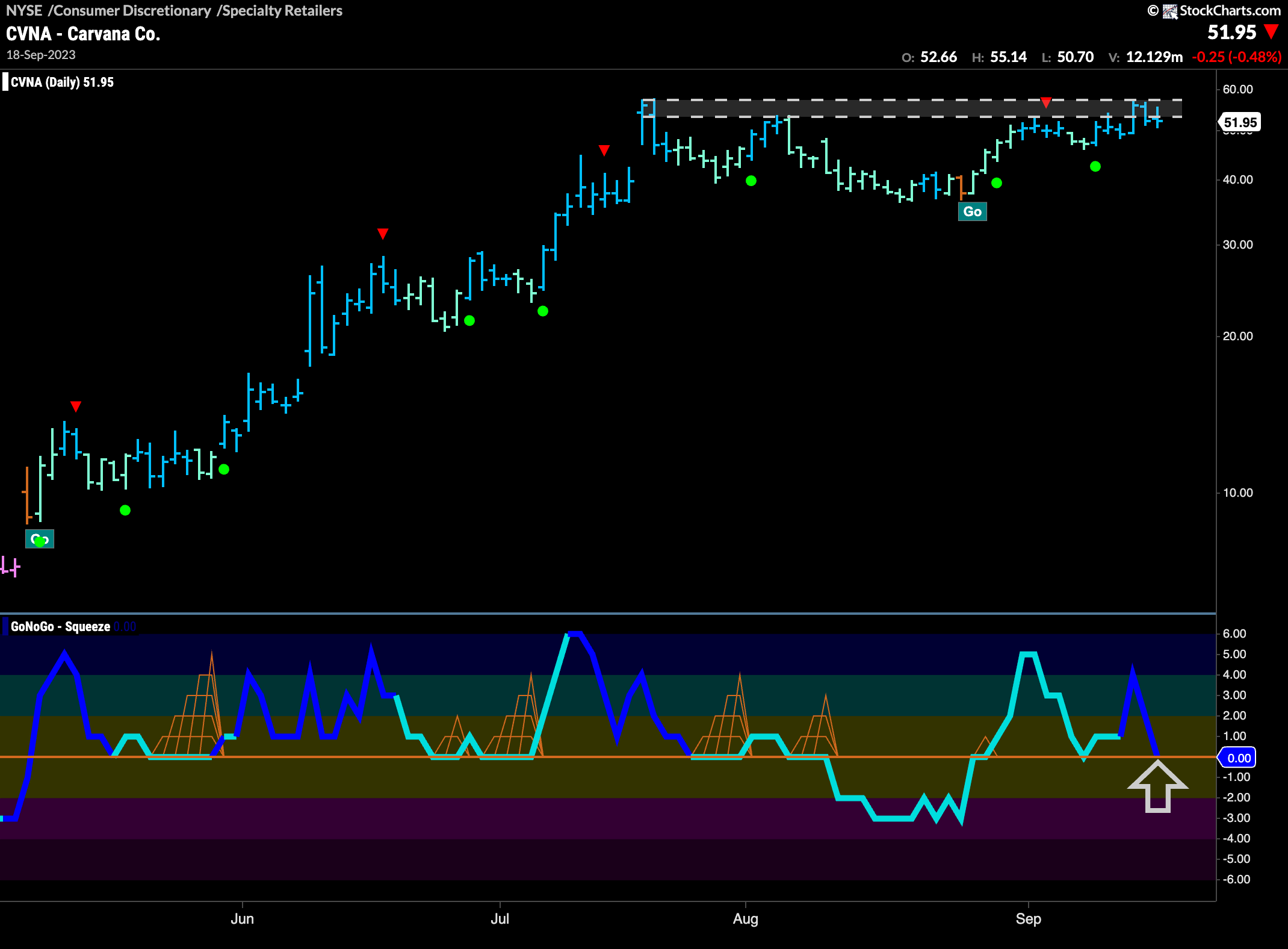This screenshot has width=1288, height=949.
Task: Click the red triangle marker in May
Action: [75, 406]
